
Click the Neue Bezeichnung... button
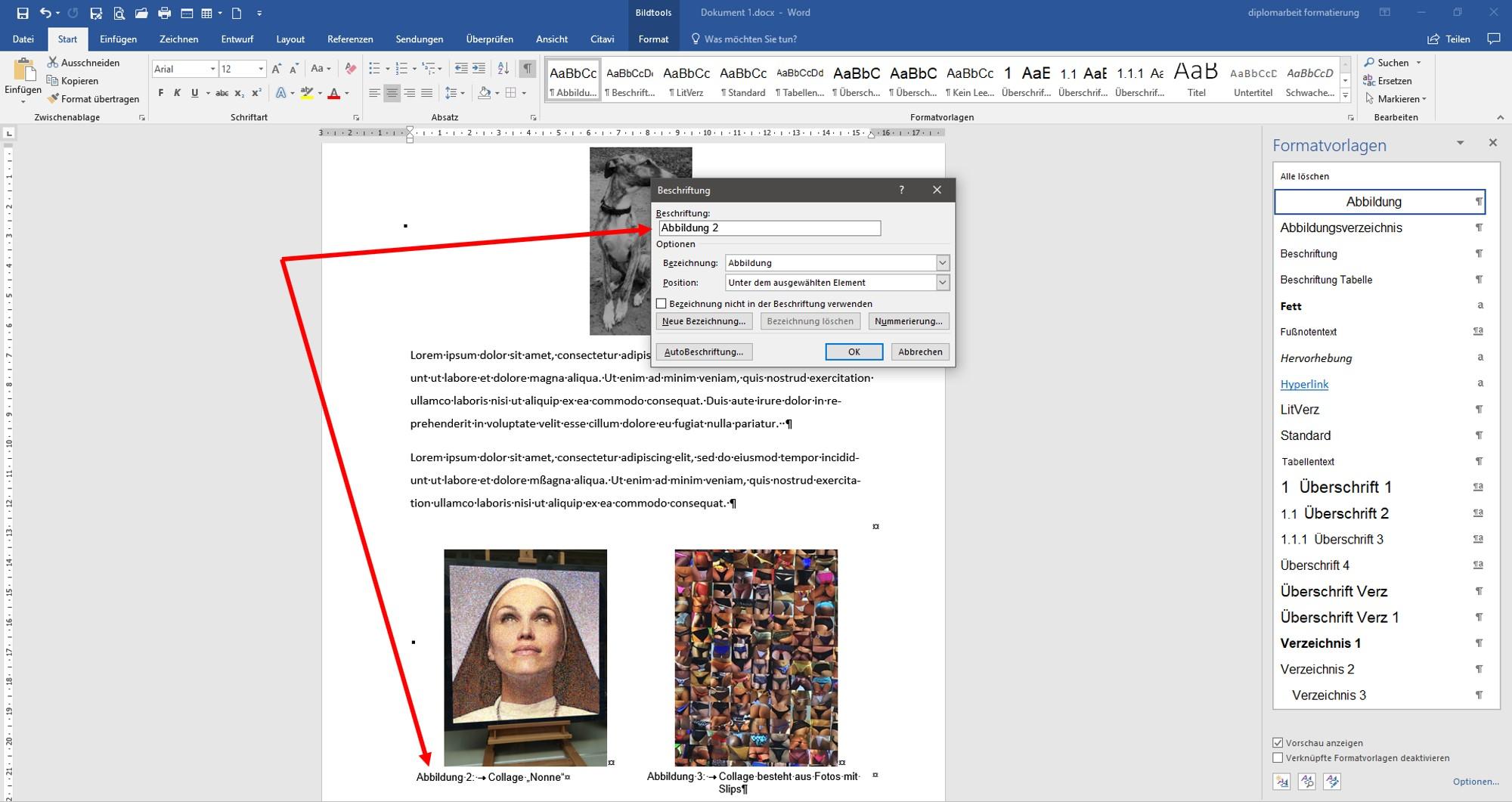click(x=704, y=321)
